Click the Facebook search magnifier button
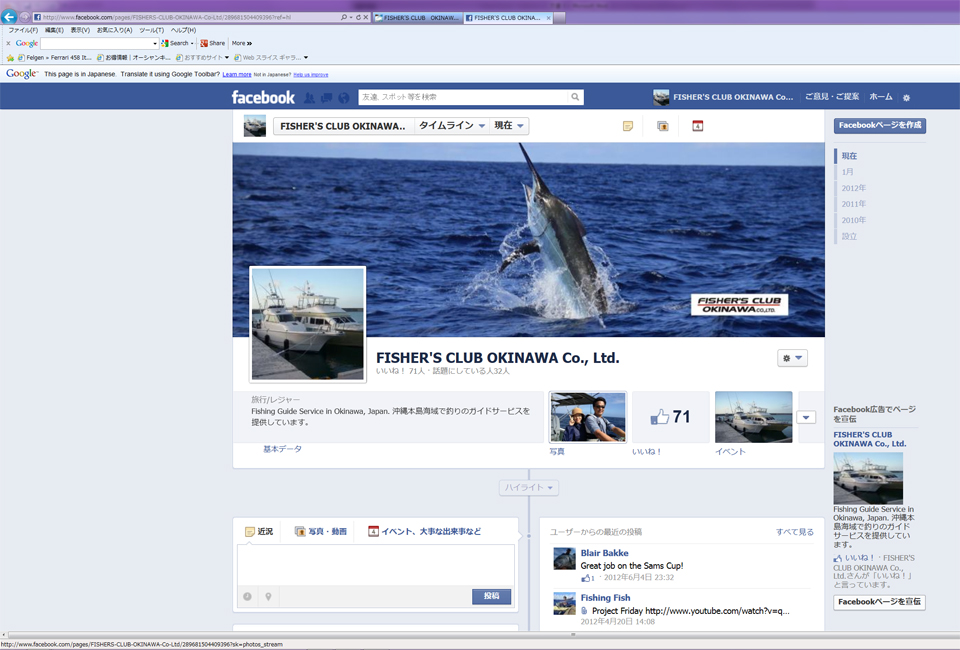 tap(575, 97)
